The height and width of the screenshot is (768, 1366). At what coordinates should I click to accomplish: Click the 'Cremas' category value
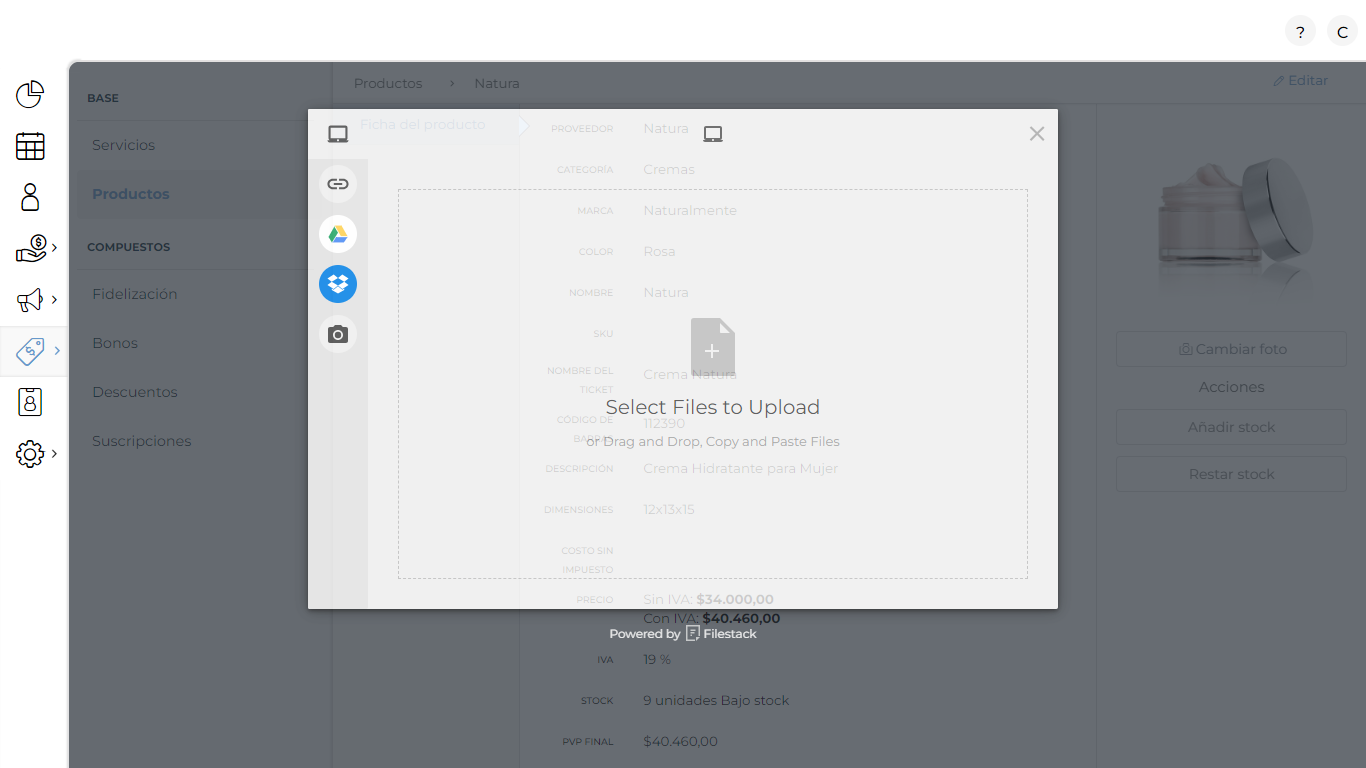(668, 169)
